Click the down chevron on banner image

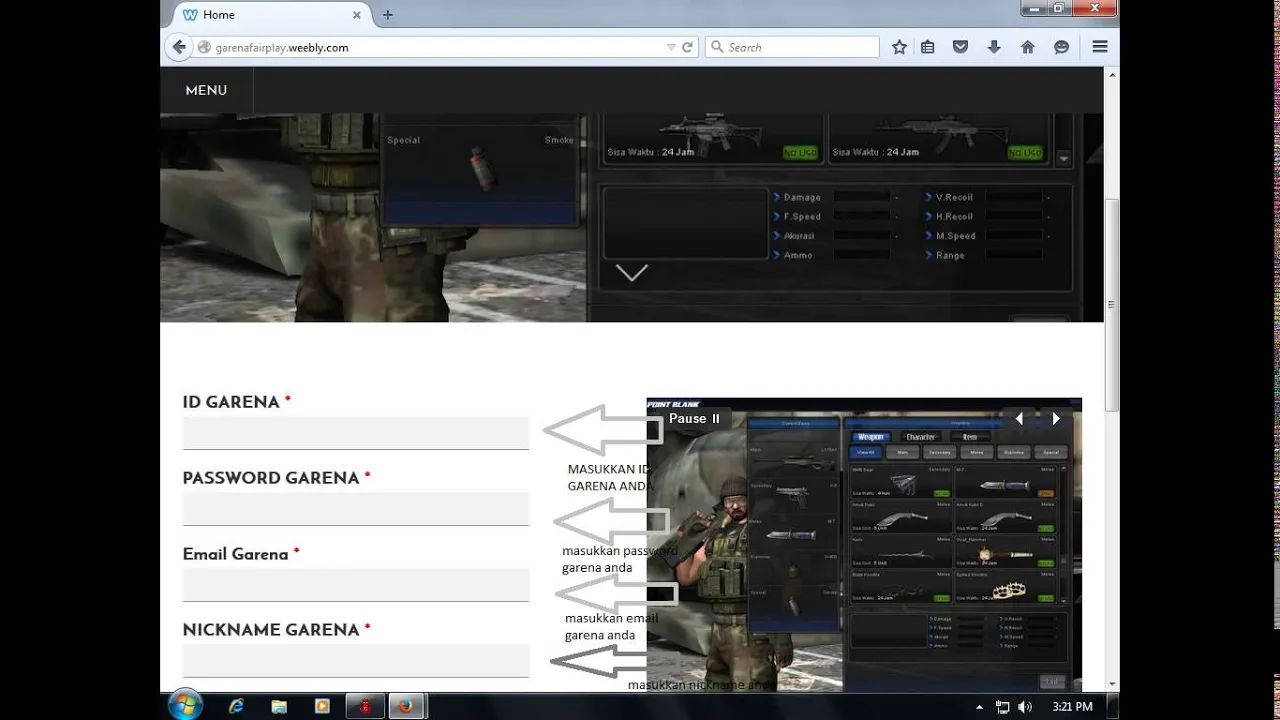point(632,273)
